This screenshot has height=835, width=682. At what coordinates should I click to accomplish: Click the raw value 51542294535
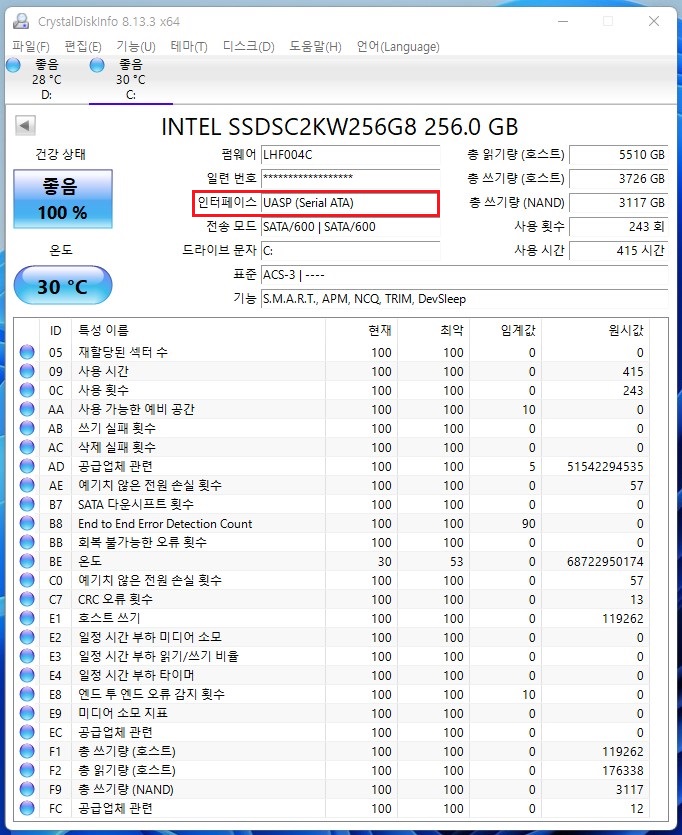click(605, 466)
